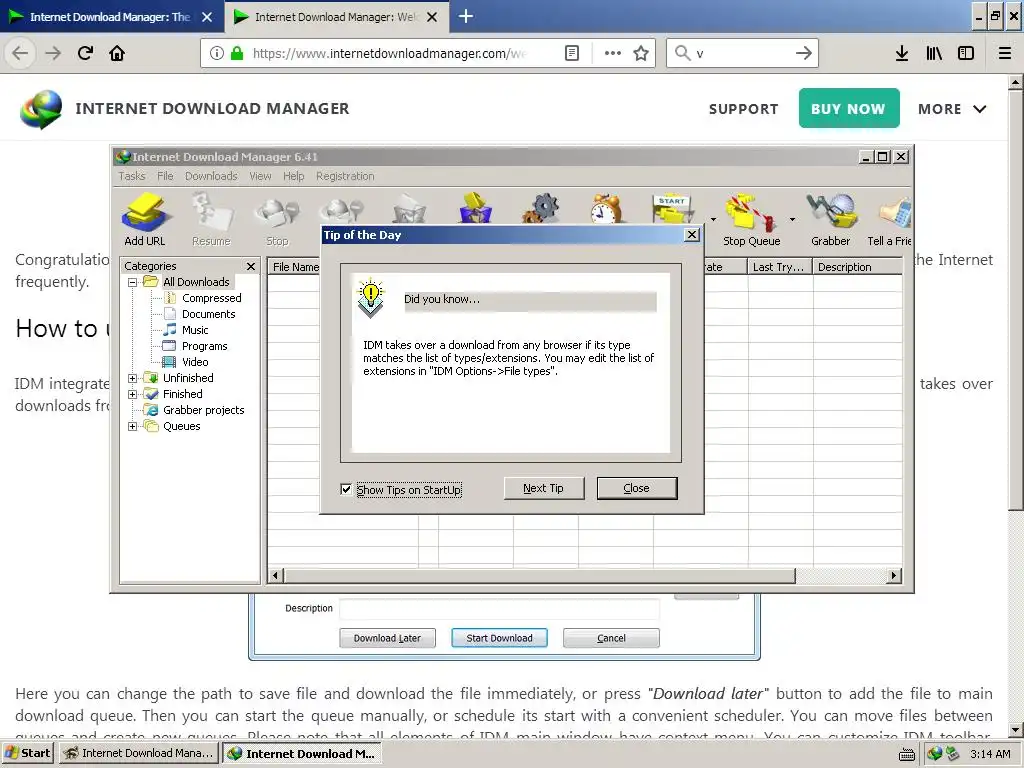This screenshot has height=768, width=1024.
Task: Collapse the All Downloads tree node
Action: click(x=133, y=282)
